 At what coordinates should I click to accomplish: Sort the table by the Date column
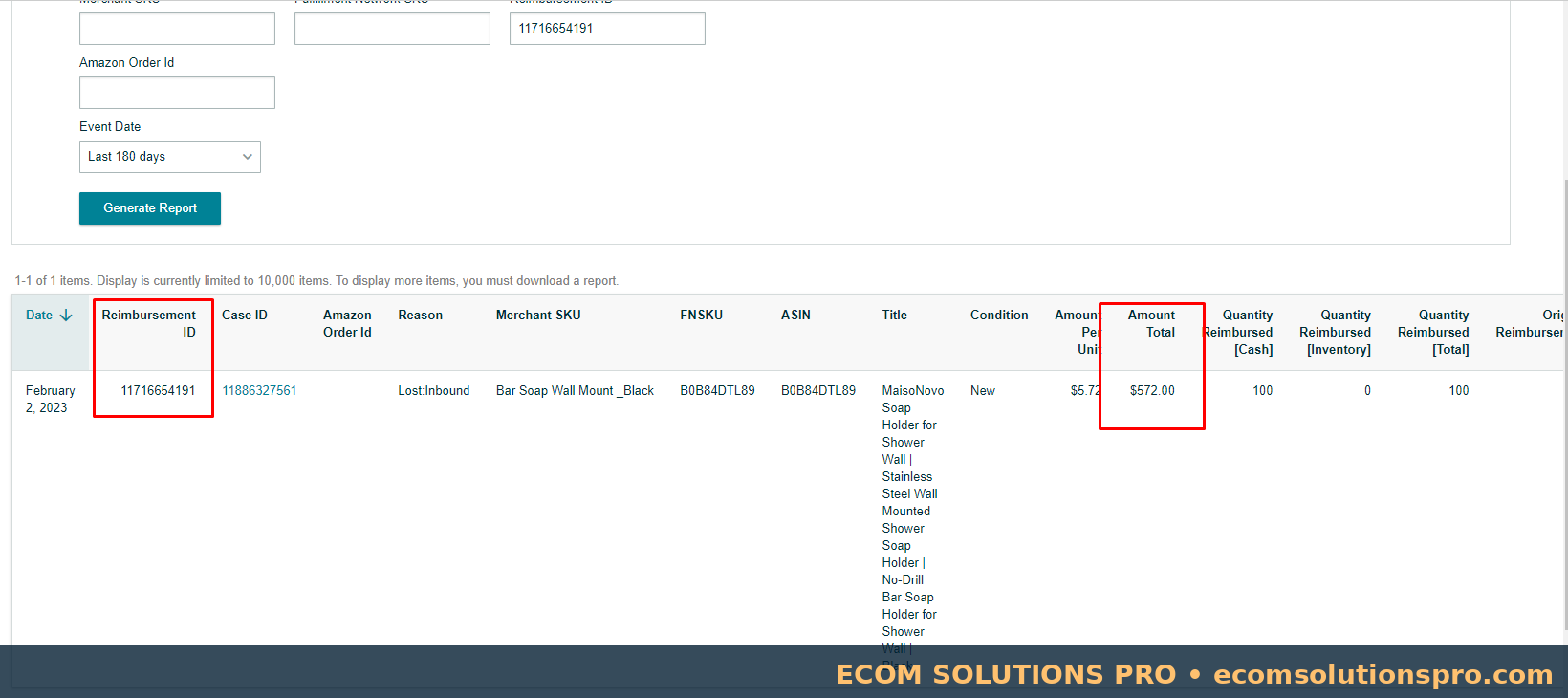(x=49, y=315)
